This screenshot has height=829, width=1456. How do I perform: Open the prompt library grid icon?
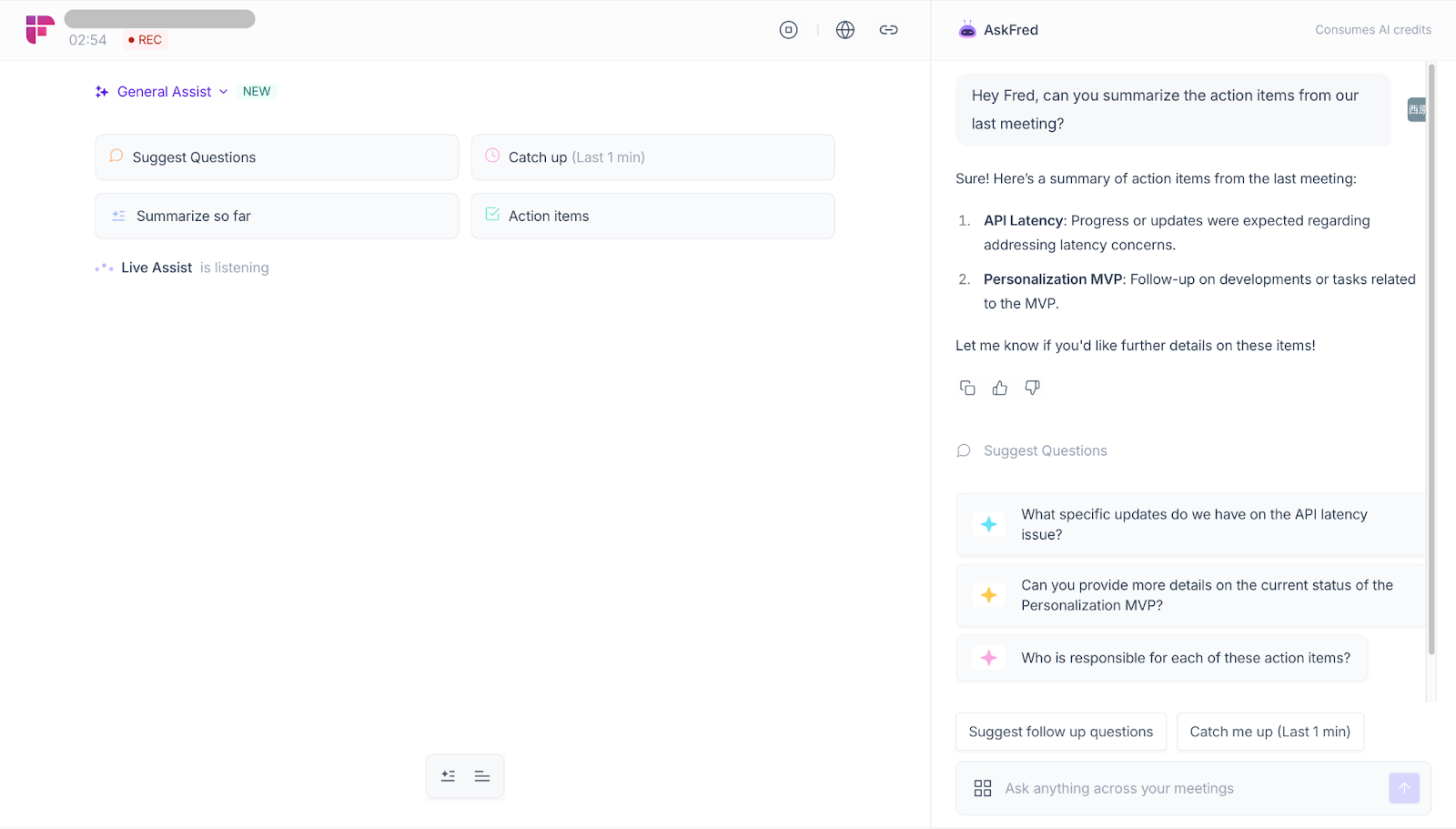pos(982,788)
